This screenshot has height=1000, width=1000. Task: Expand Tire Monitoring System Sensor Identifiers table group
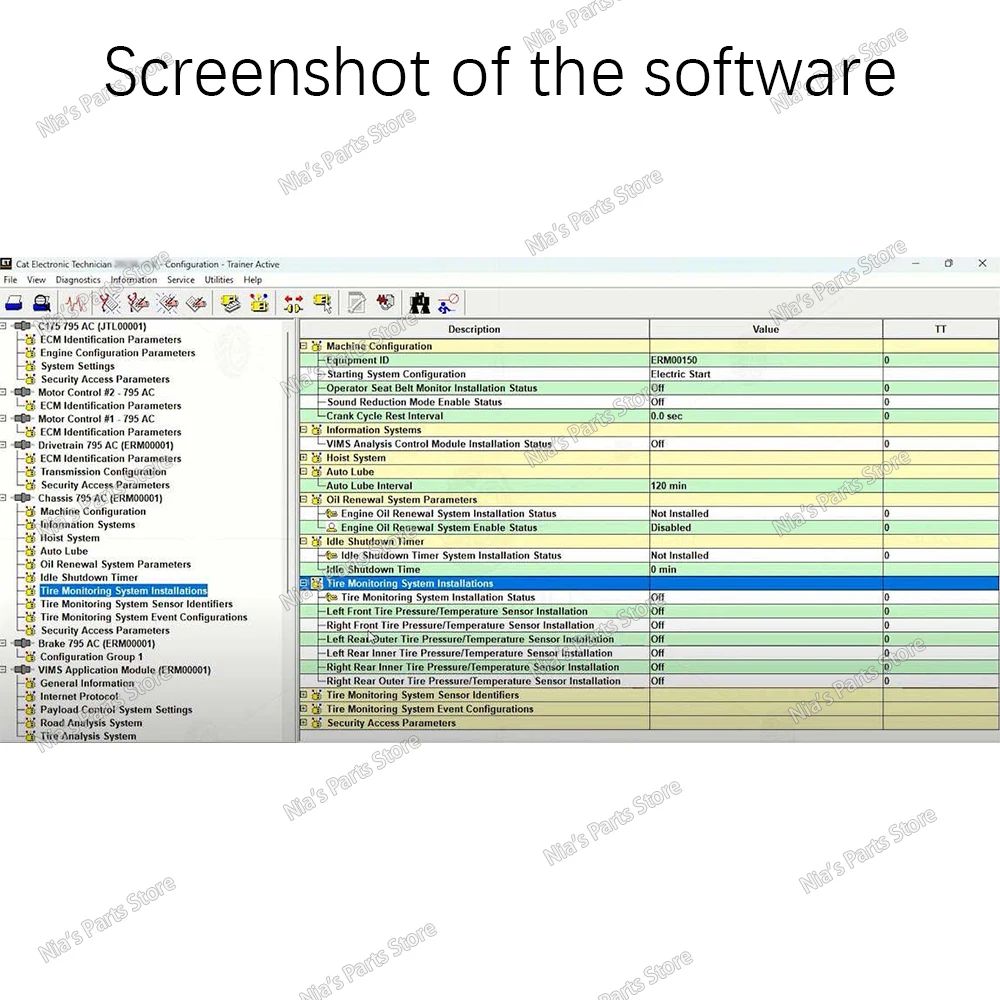tap(304, 695)
